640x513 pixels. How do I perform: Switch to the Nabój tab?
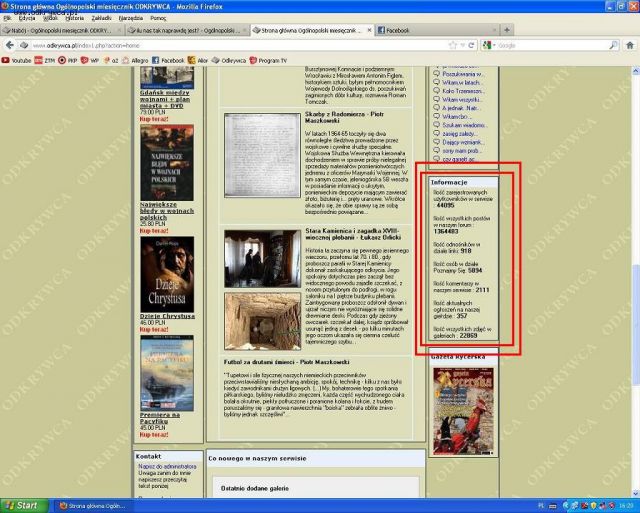click(x=62, y=30)
